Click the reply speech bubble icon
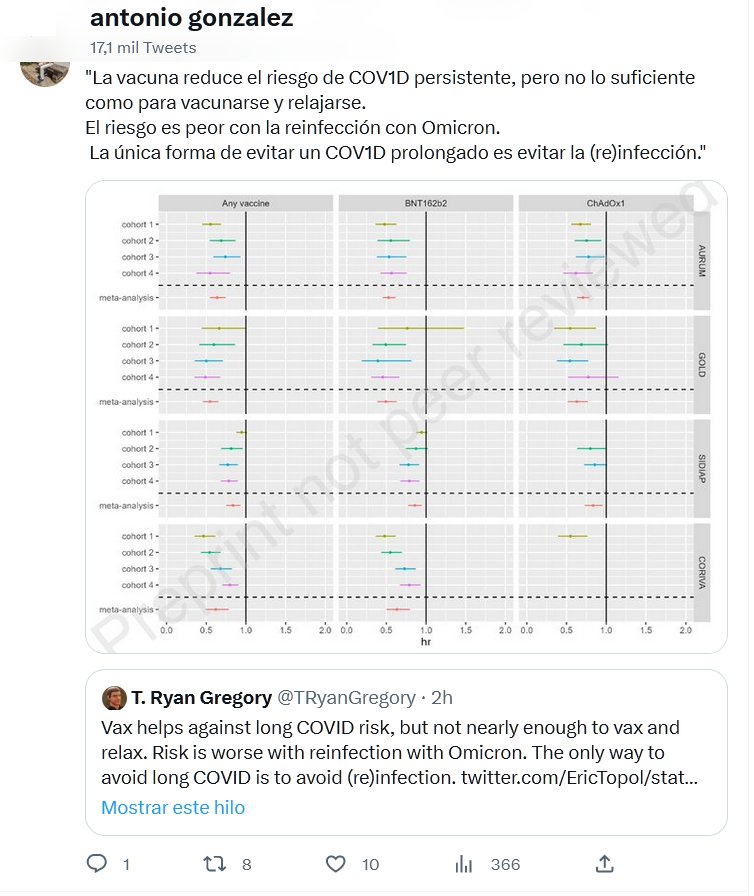 (97, 863)
